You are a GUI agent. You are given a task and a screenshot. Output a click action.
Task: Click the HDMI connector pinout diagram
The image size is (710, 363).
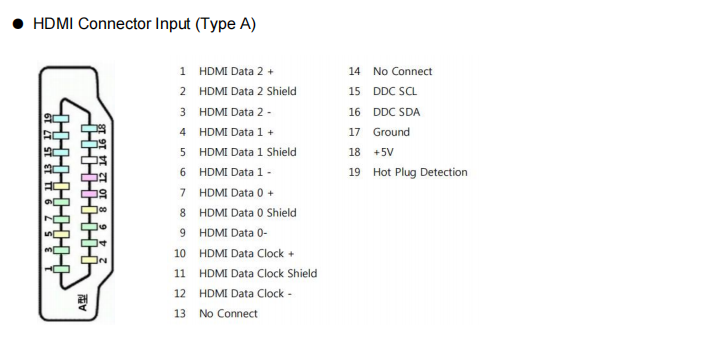point(76,194)
